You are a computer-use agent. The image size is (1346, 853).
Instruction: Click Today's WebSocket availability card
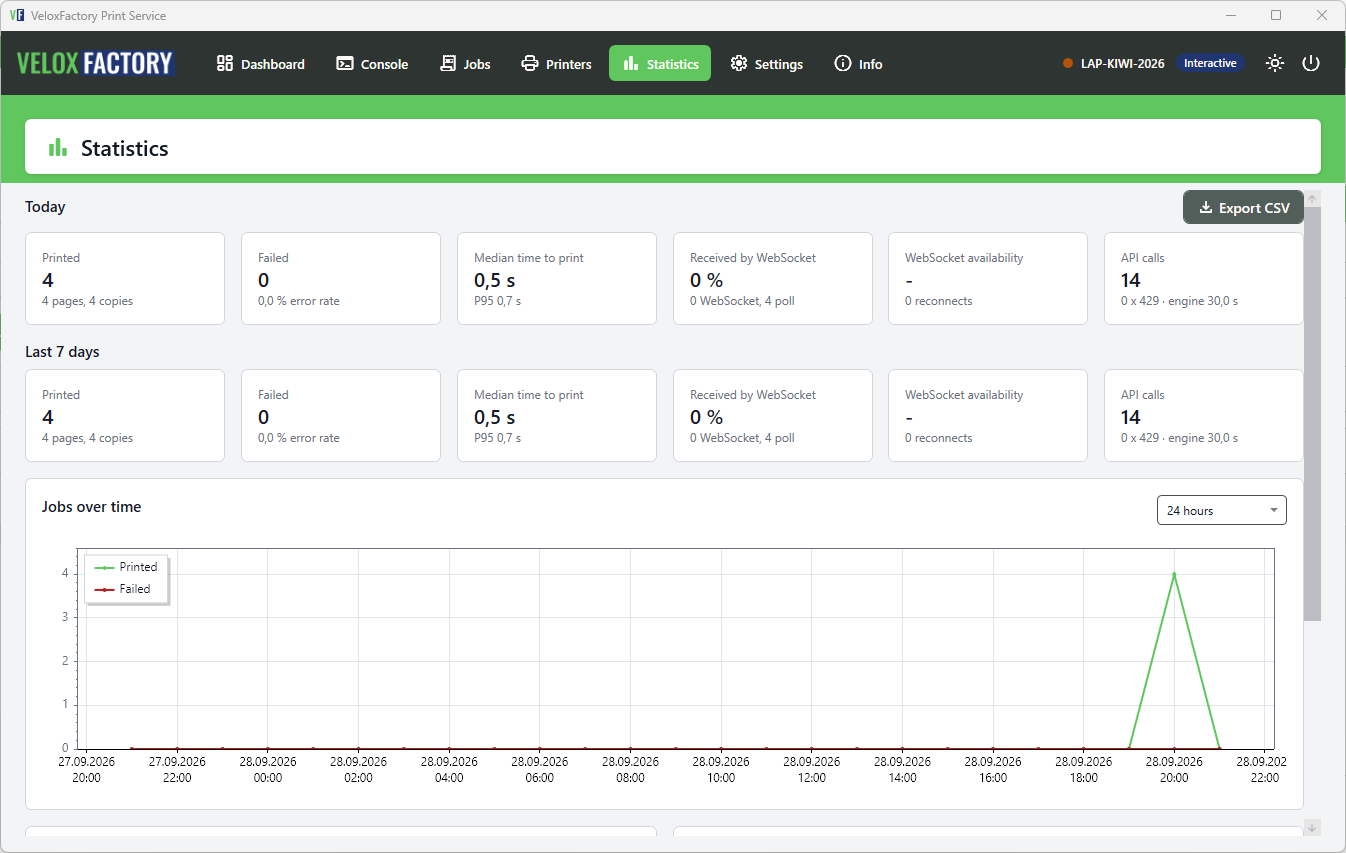click(x=988, y=279)
